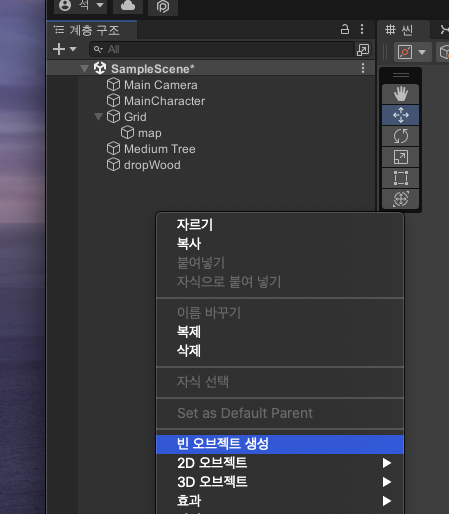Open SampleScene options kebab menu
The height and width of the screenshot is (514, 449).
[363, 68]
